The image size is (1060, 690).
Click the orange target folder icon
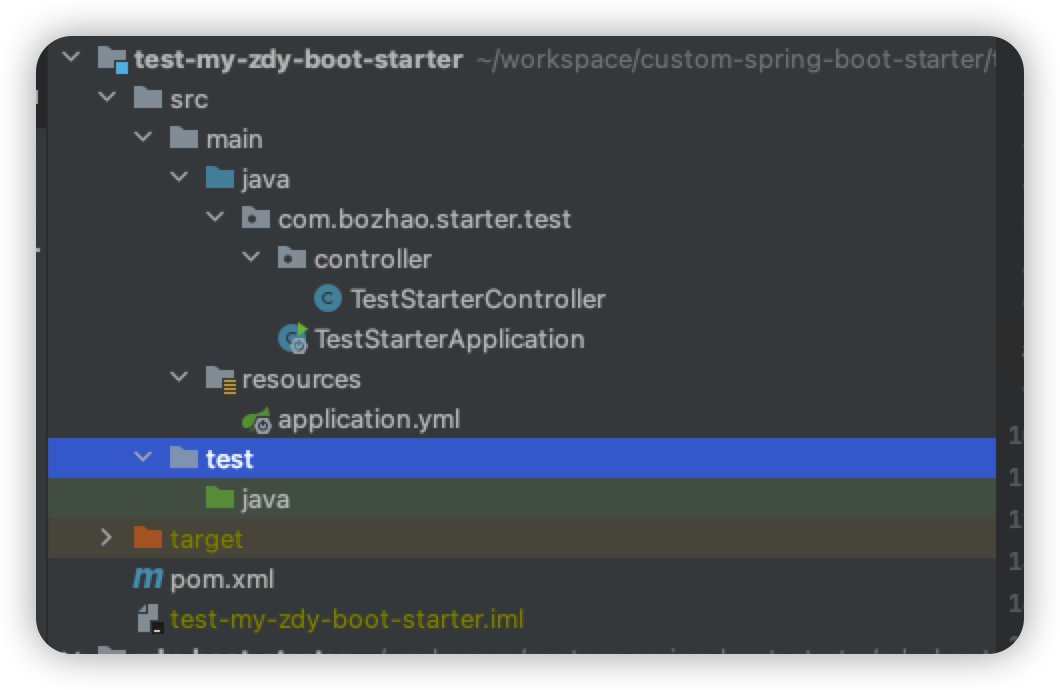(148, 539)
